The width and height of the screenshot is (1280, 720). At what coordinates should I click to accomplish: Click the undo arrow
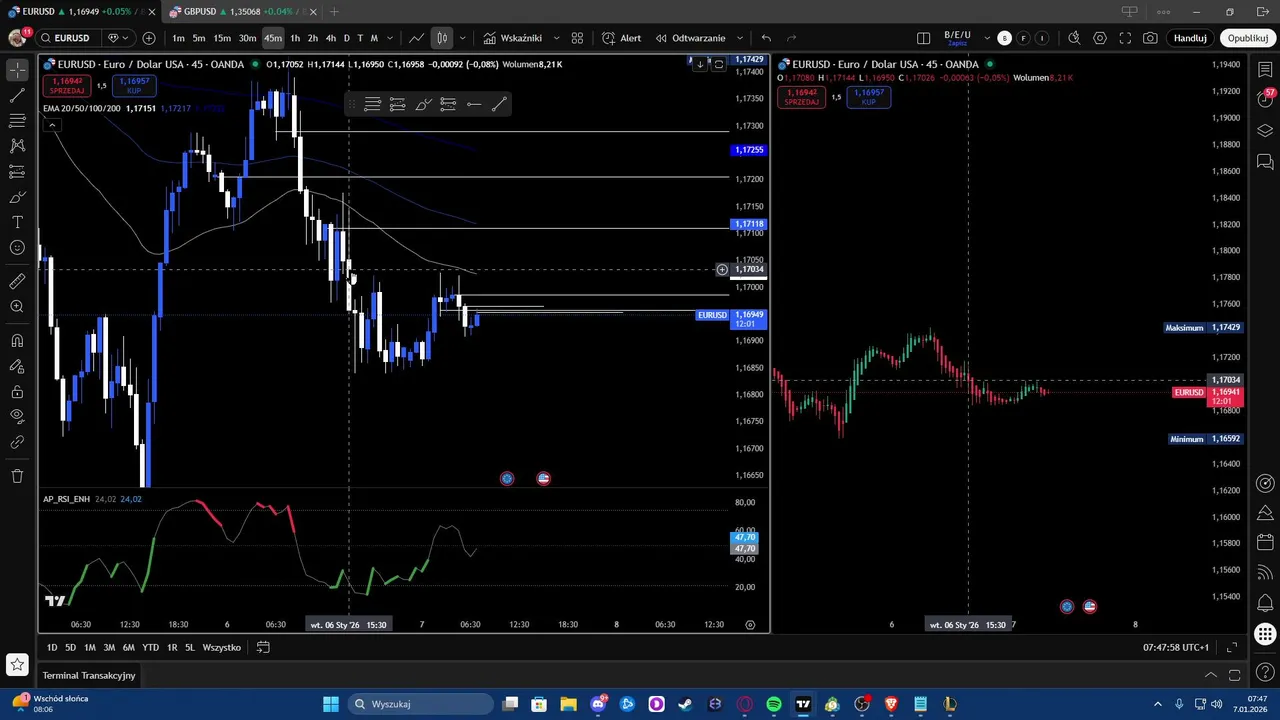[x=766, y=38]
